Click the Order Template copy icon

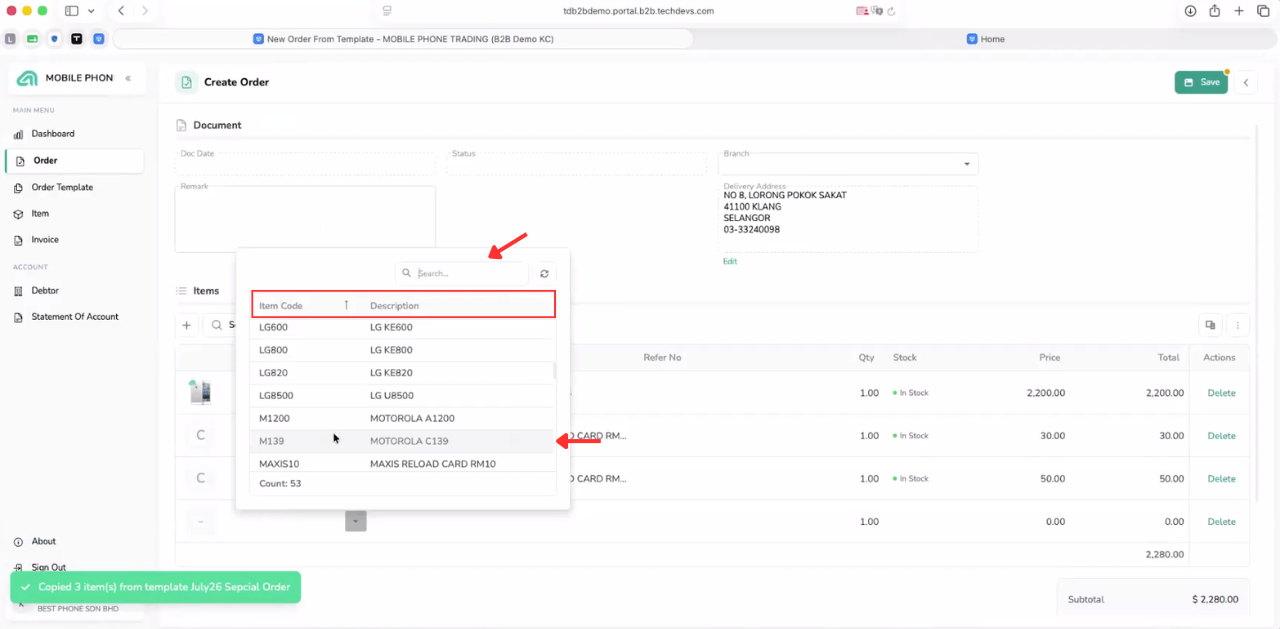pyautogui.click(x=18, y=188)
